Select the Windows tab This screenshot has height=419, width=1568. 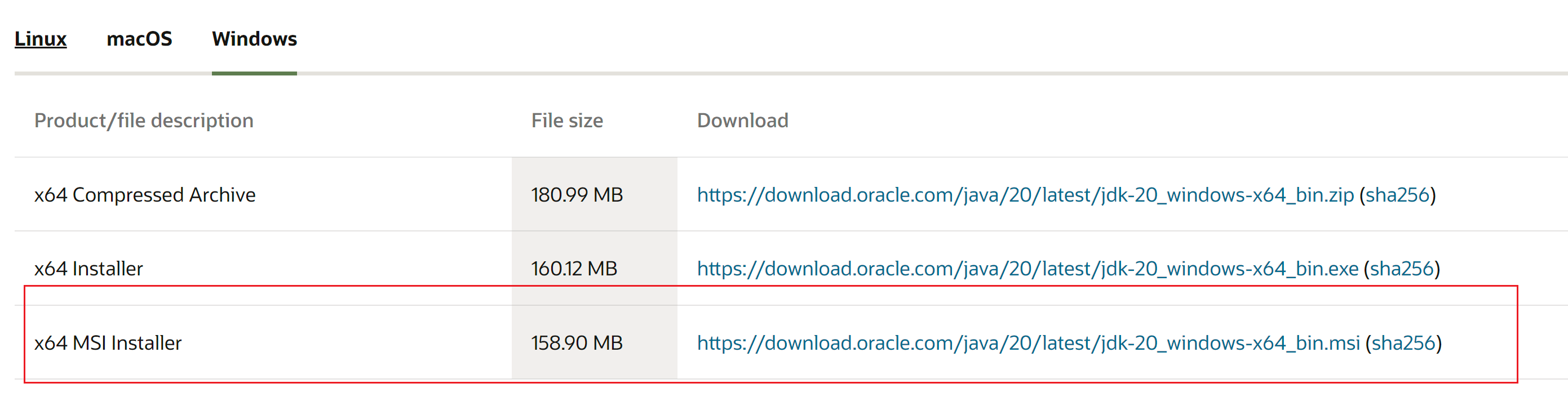point(254,39)
